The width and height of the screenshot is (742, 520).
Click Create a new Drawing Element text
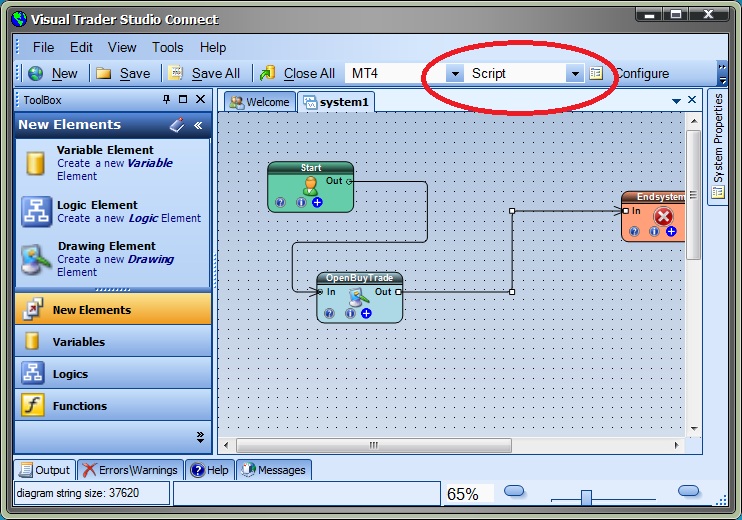(x=115, y=265)
